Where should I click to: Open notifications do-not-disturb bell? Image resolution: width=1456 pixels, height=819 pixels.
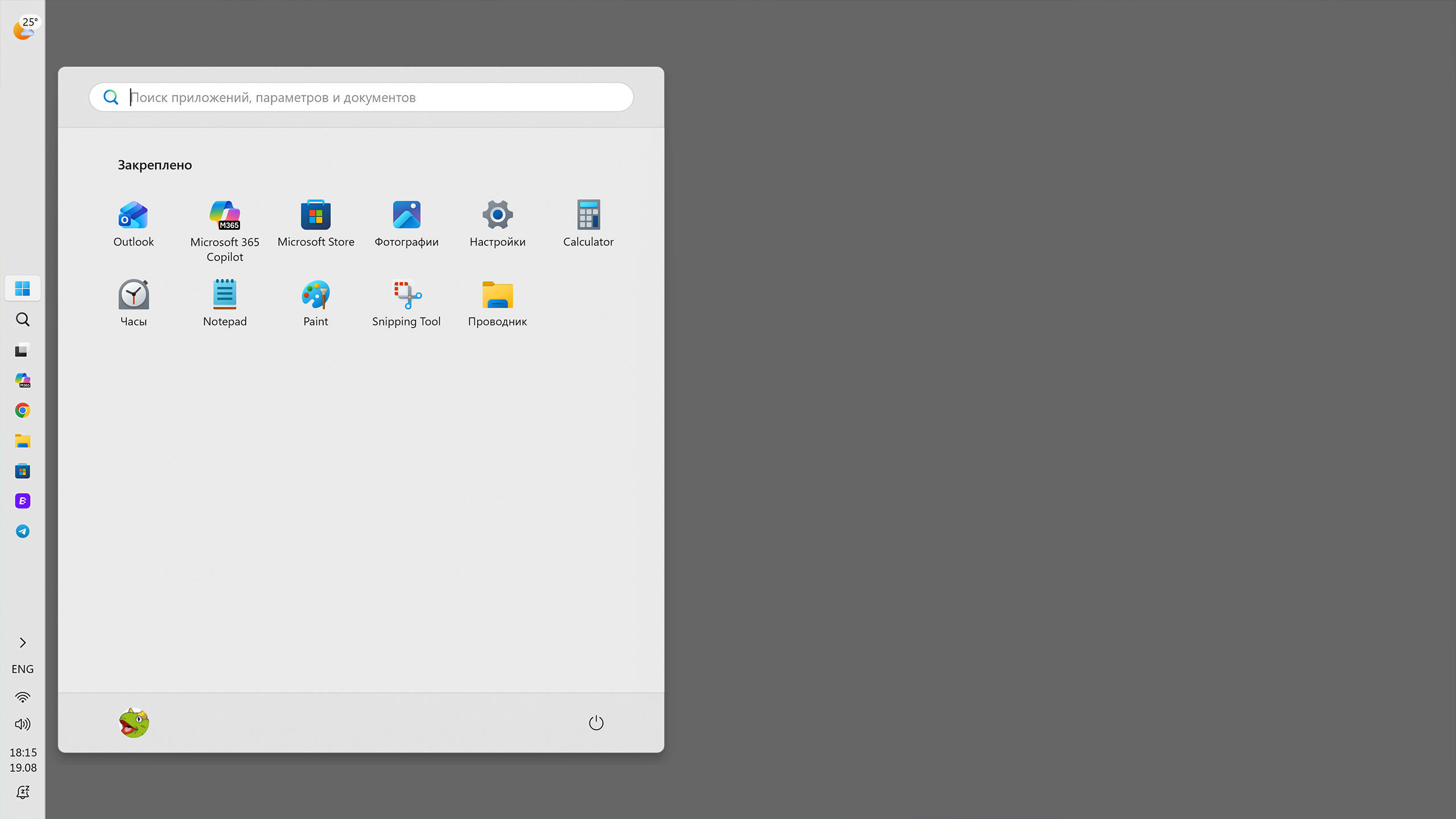[x=23, y=792]
